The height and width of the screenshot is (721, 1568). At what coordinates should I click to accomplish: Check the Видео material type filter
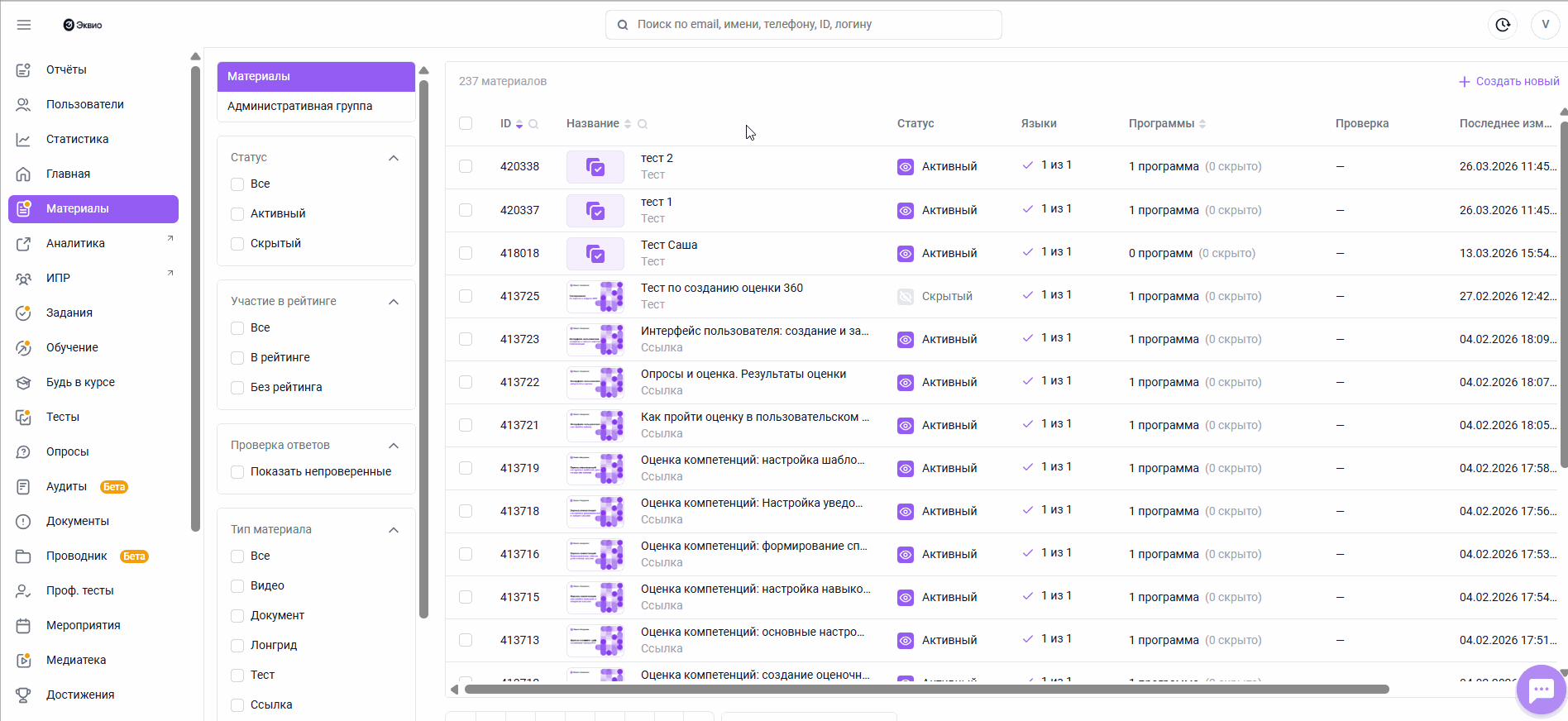pos(237,586)
